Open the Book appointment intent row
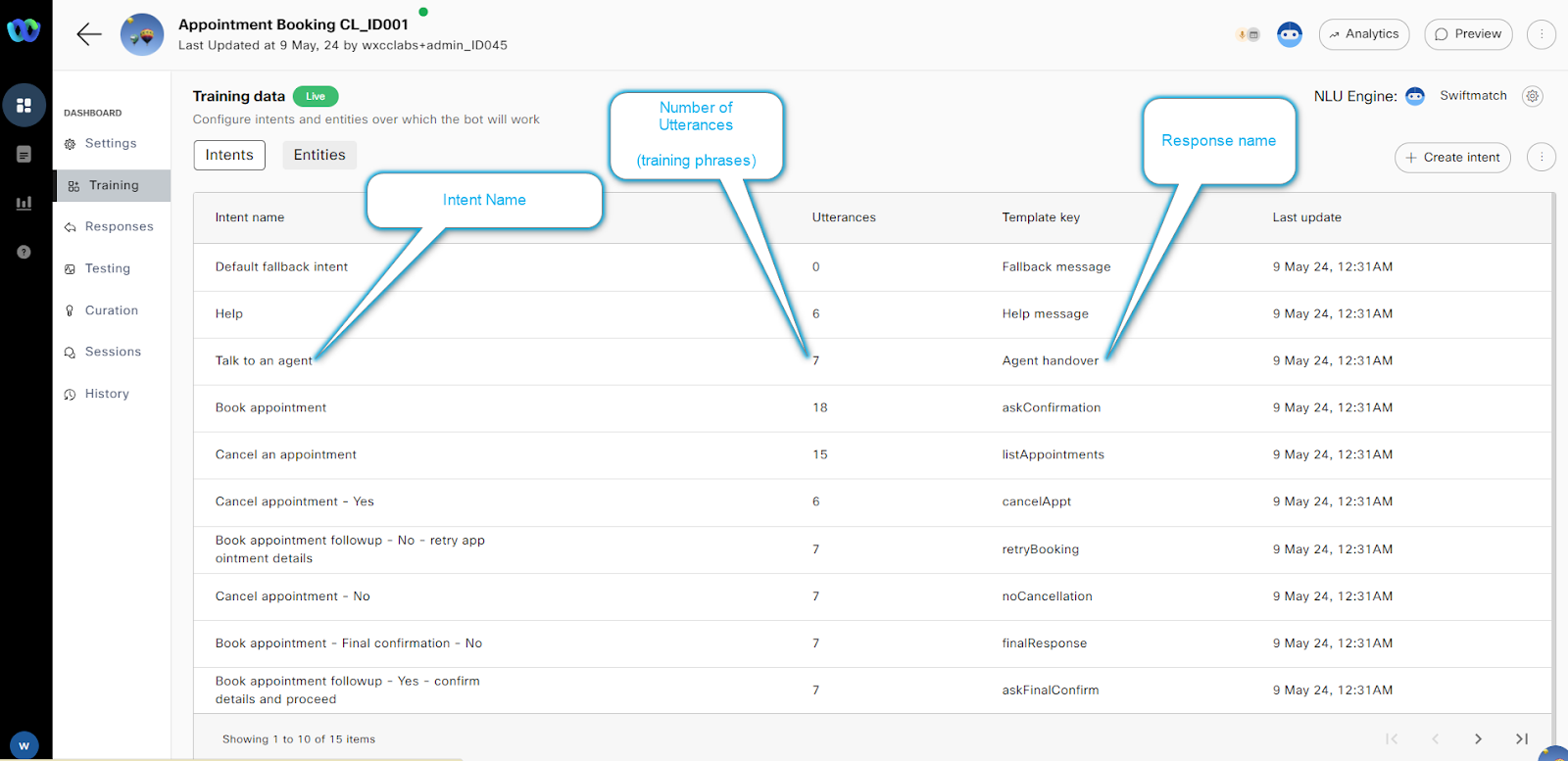The height and width of the screenshot is (761, 1568). [271, 407]
